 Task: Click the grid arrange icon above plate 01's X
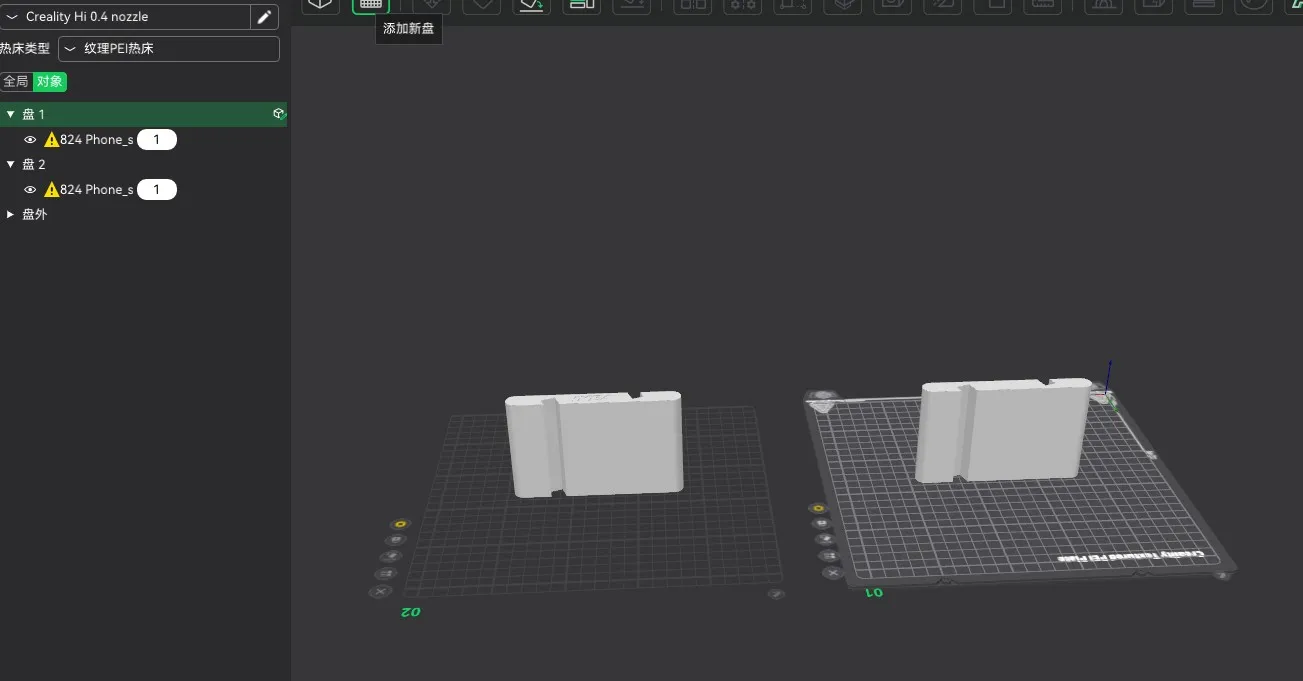pyautogui.click(x=828, y=556)
